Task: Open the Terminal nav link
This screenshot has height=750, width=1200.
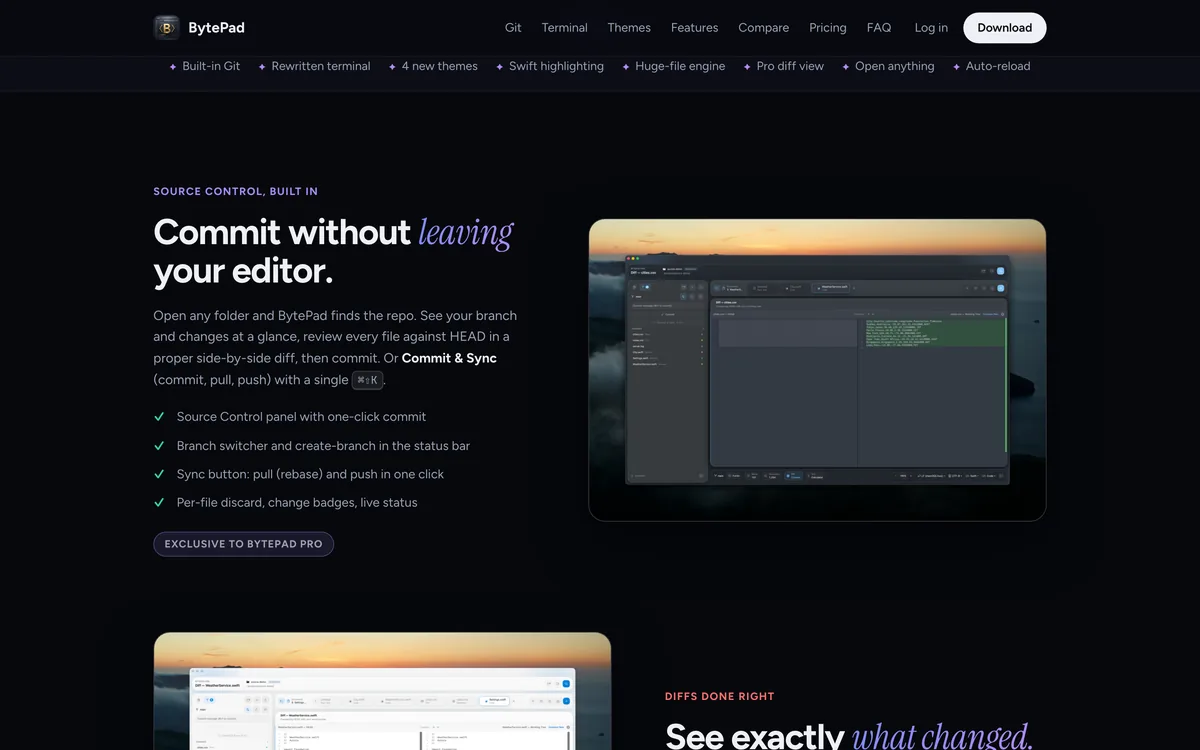Action: coord(565,28)
